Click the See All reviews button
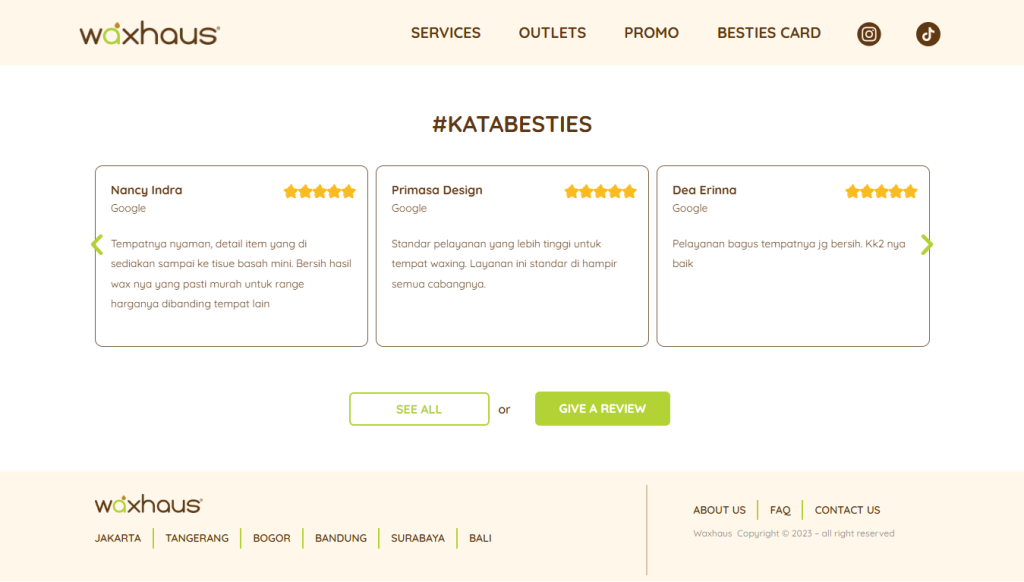1024x582 pixels. (419, 409)
